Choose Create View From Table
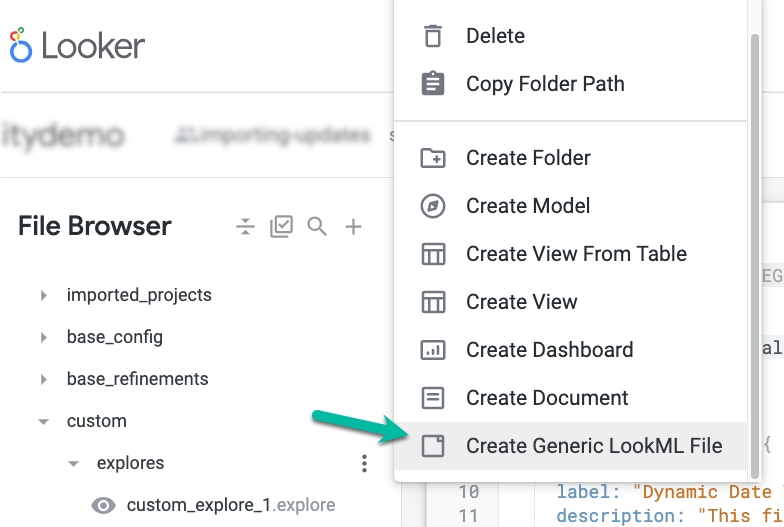Screen dimensions: 784x527 576,254
